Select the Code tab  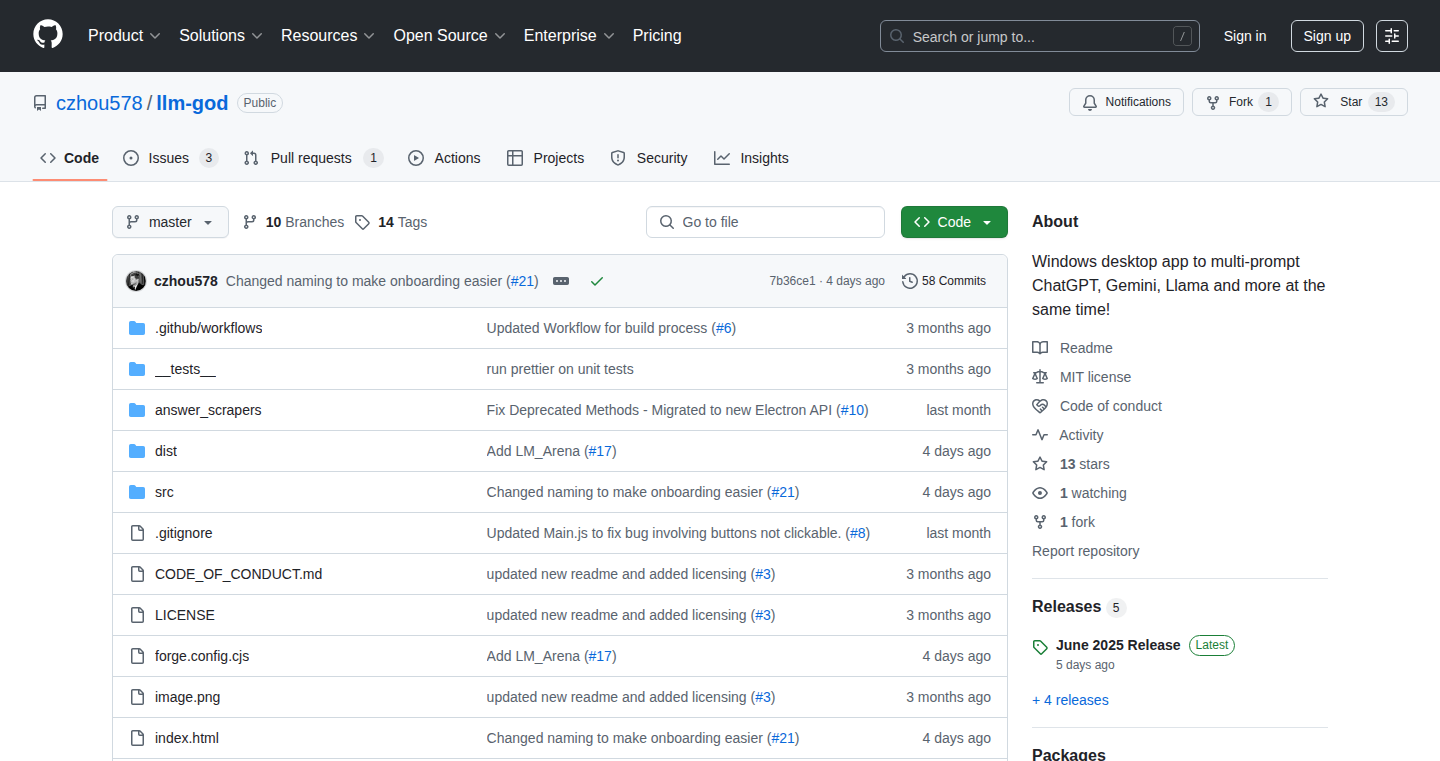(x=70, y=158)
